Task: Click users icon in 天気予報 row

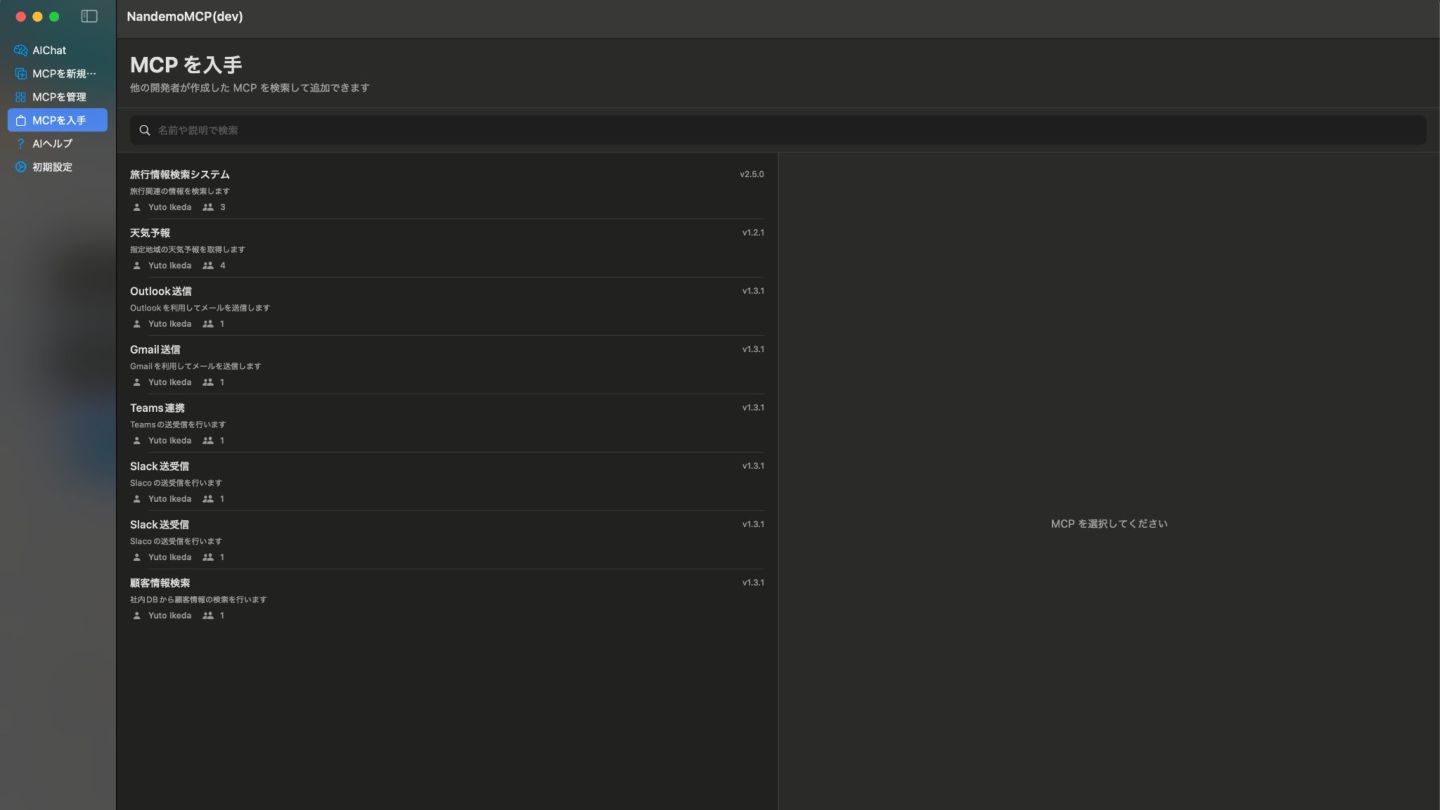Action: (208, 265)
